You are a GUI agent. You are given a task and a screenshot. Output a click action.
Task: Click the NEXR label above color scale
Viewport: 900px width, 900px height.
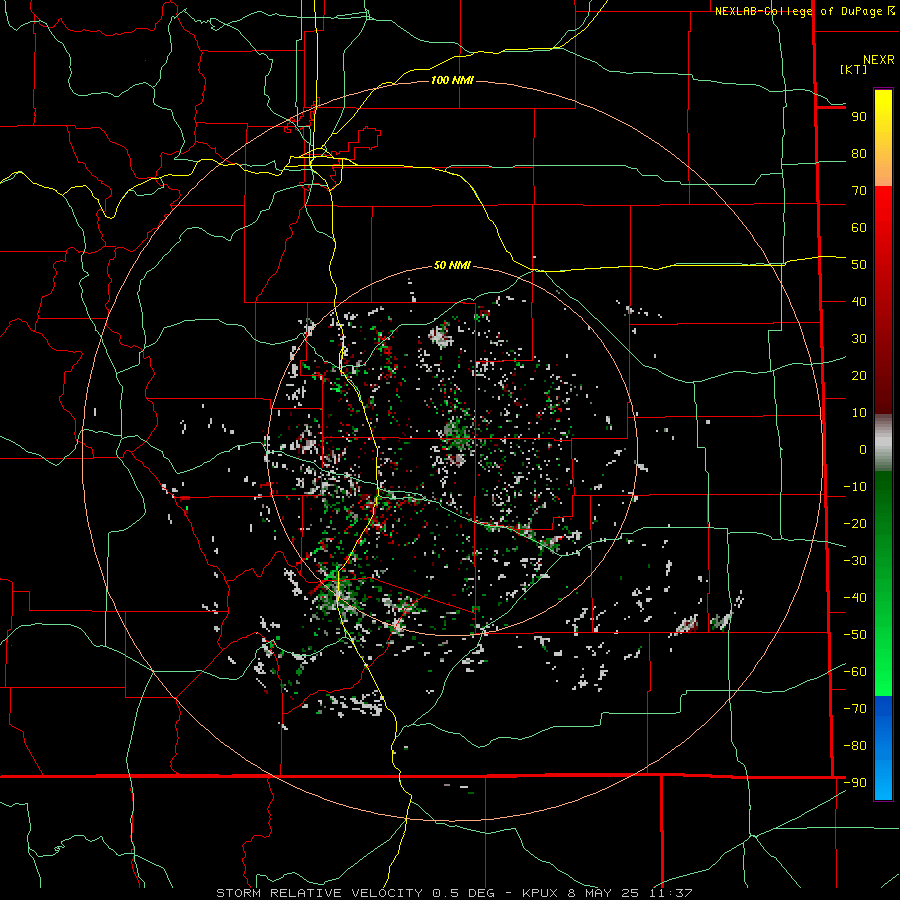878,60
